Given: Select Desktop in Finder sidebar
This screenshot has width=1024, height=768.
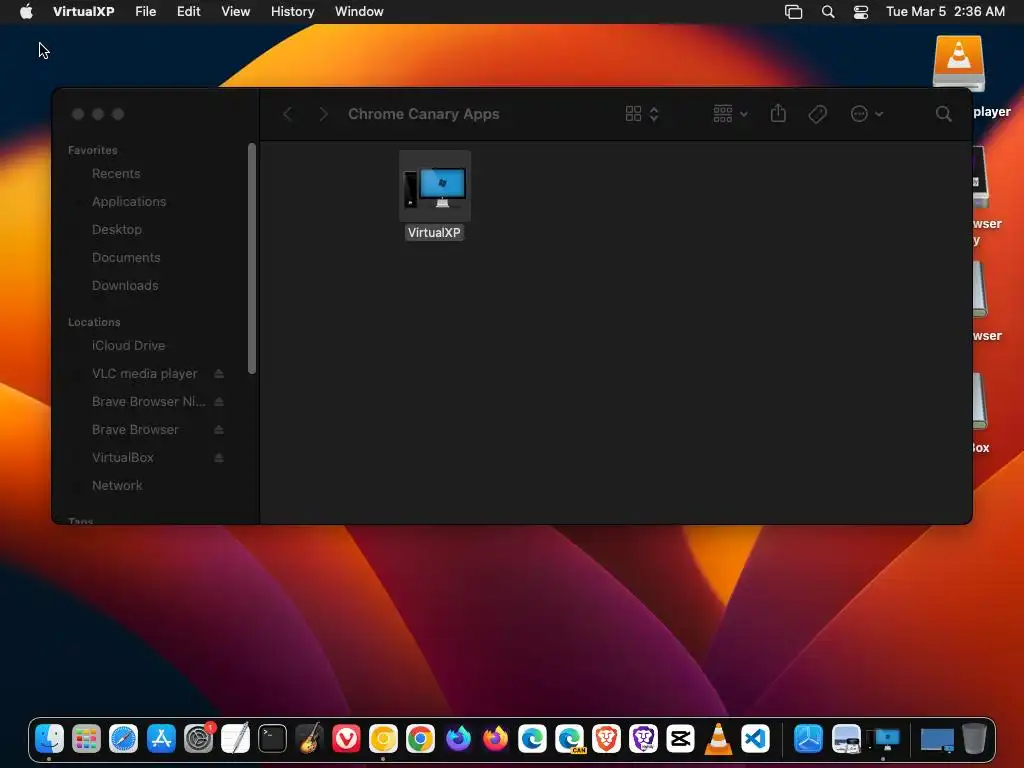Looking at the screenshot, I should point(117,230).
